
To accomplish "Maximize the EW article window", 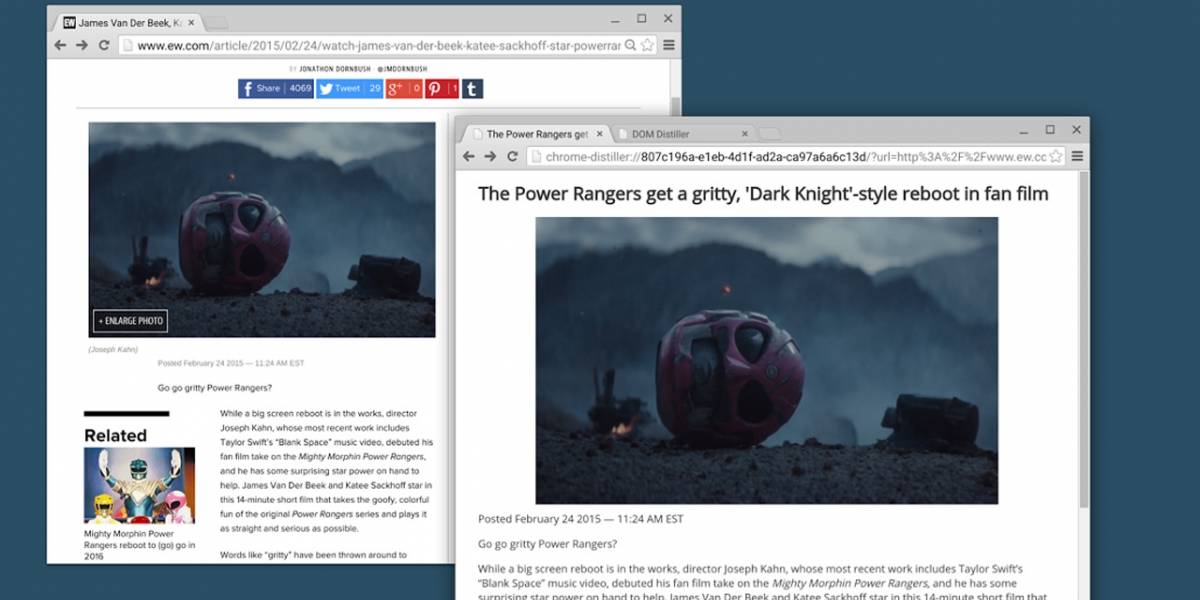I will [641, 18].
